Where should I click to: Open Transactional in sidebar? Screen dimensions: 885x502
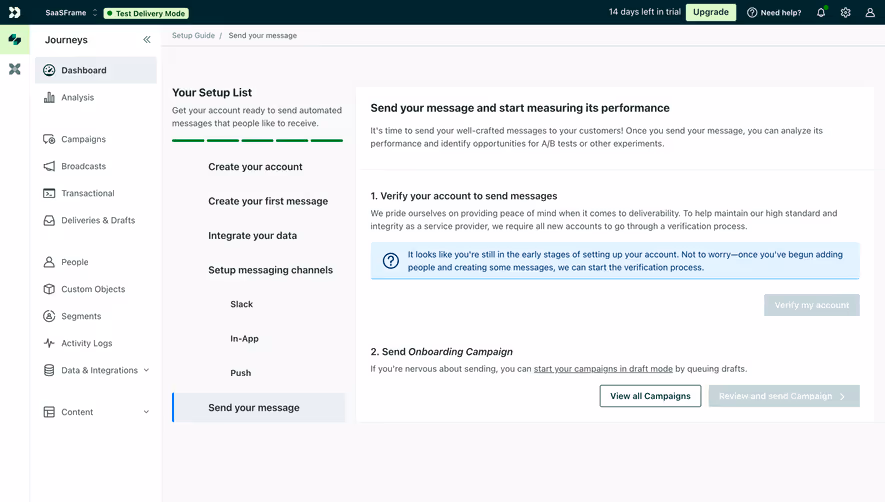[96, 193]
